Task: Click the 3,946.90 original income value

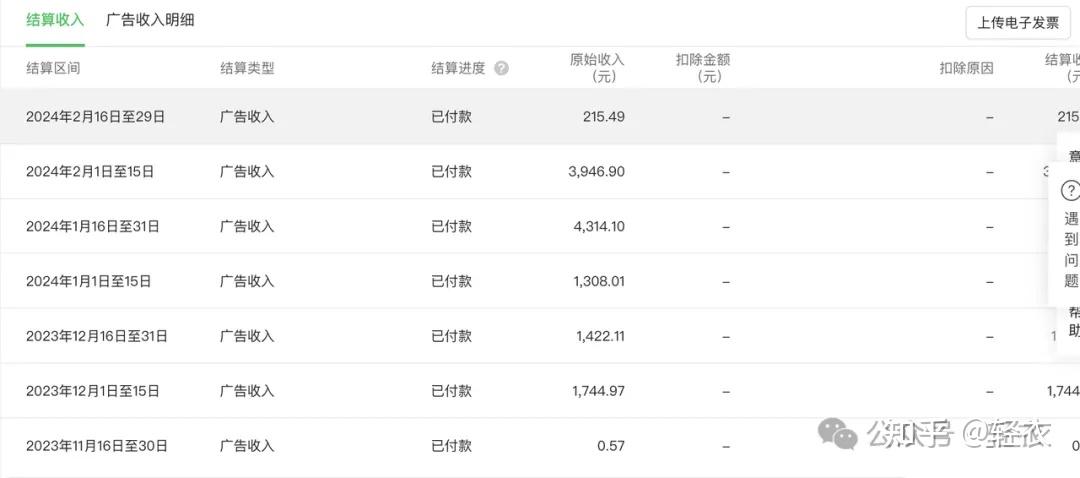Action: pos(596,172)
